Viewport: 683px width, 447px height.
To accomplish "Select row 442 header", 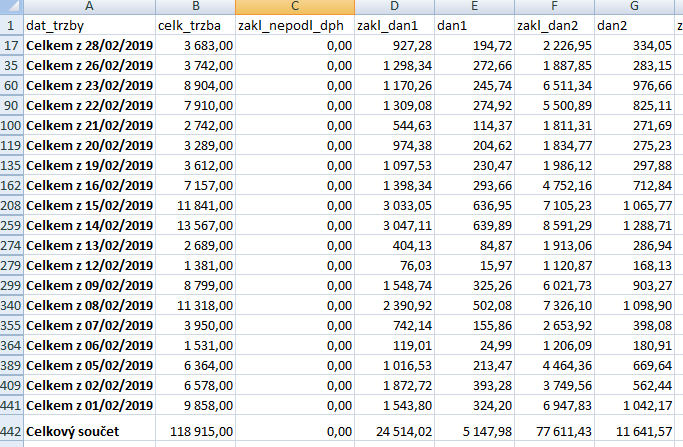I will [x=11, y=431].
